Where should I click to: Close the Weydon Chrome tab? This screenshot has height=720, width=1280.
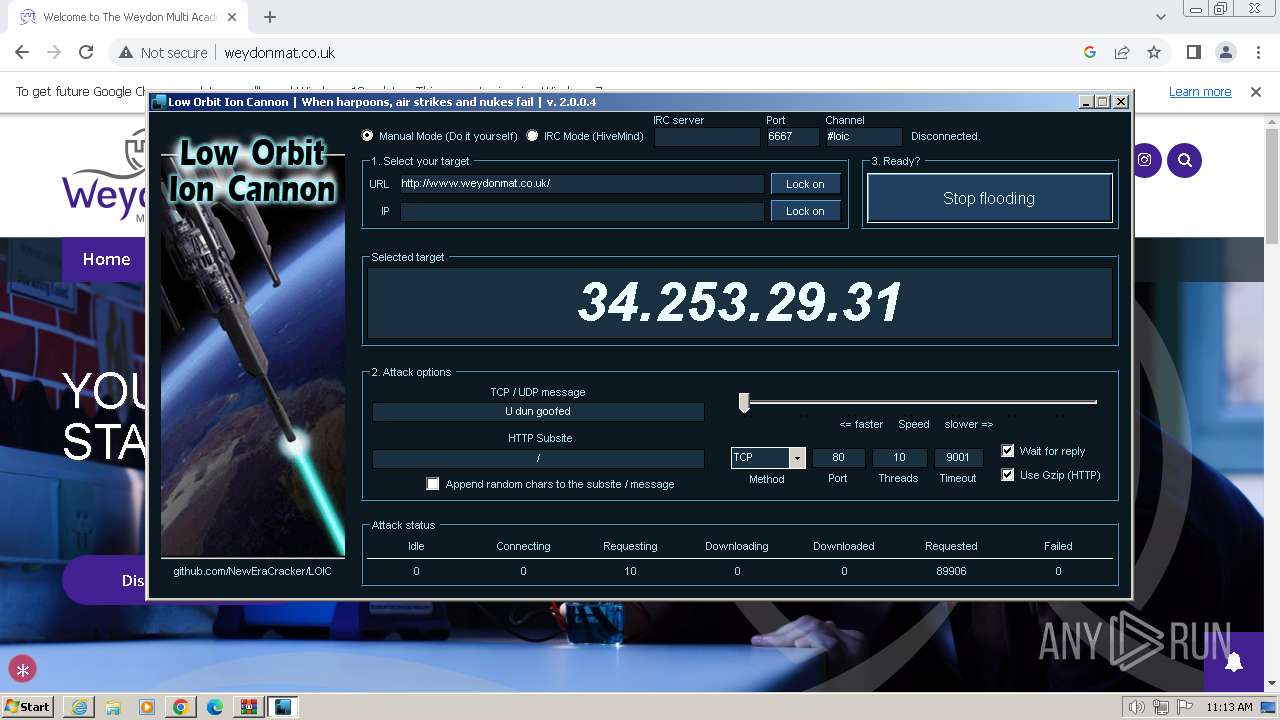[x=231, y=17]
